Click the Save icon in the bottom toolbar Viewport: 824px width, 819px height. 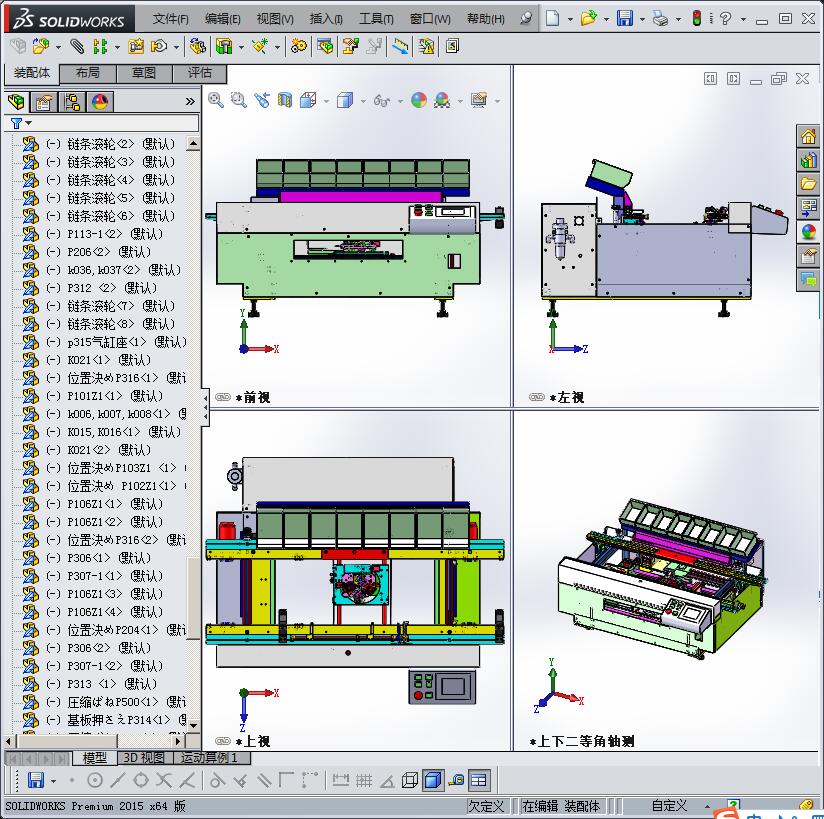tap(35, 780)
